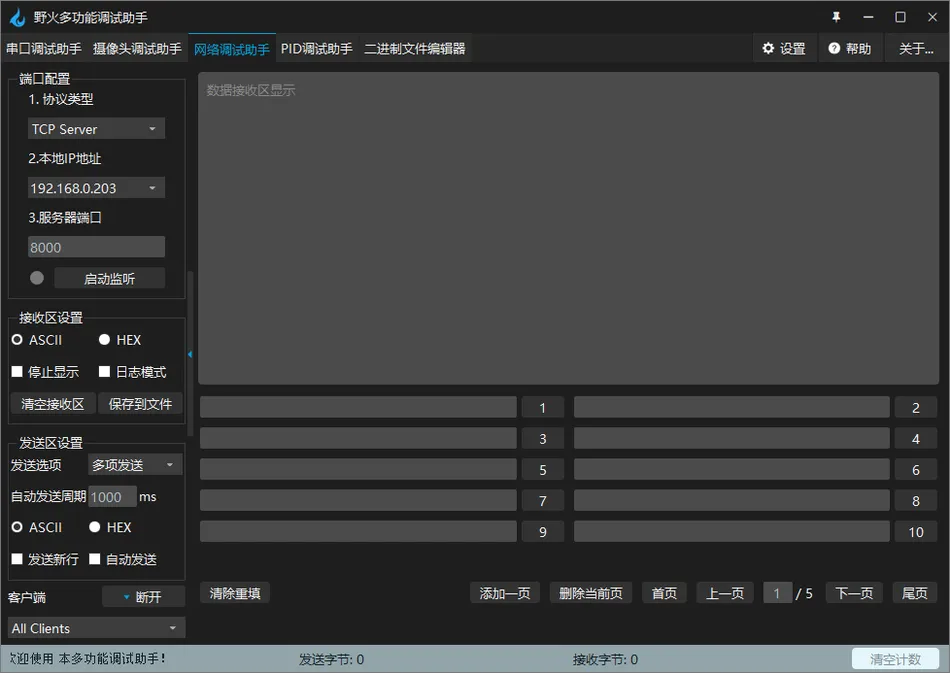This screenshot has width=950, height=673.
Task: Open settings via the gear icon
Action: (x=768, y=48)
